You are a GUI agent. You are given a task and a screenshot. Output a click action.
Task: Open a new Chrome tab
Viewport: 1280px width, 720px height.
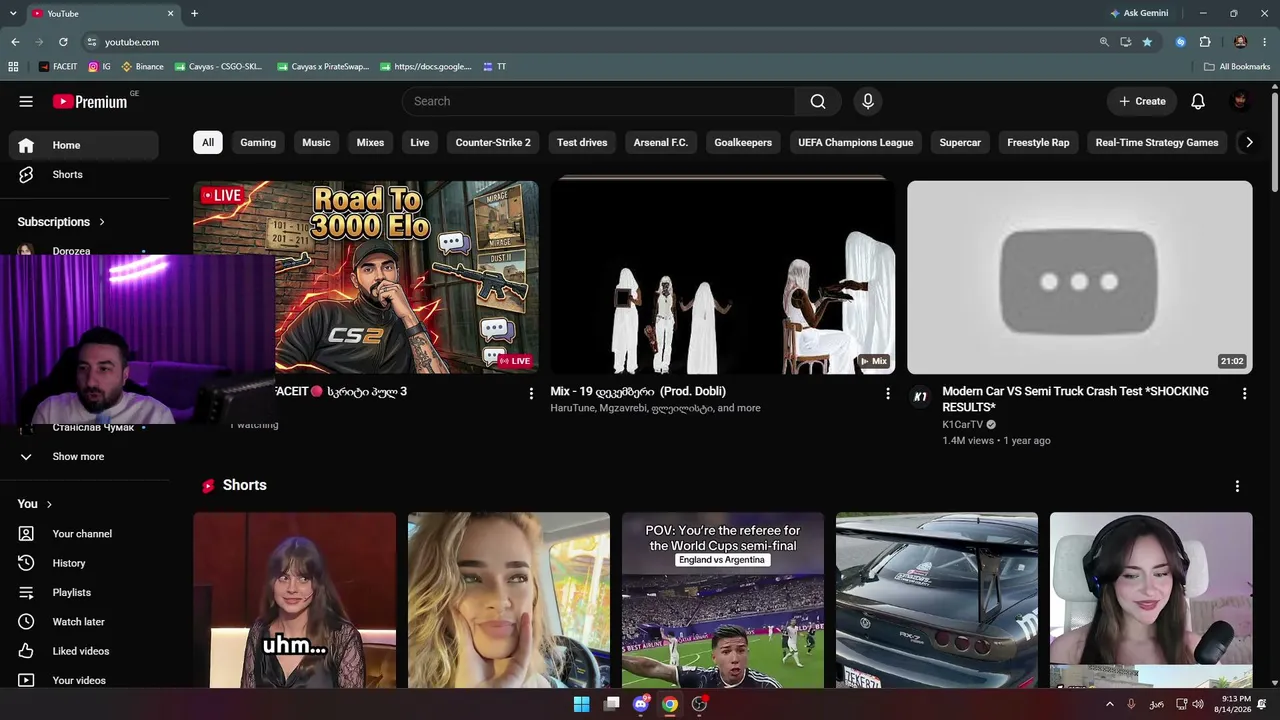(x=194, y=13)
